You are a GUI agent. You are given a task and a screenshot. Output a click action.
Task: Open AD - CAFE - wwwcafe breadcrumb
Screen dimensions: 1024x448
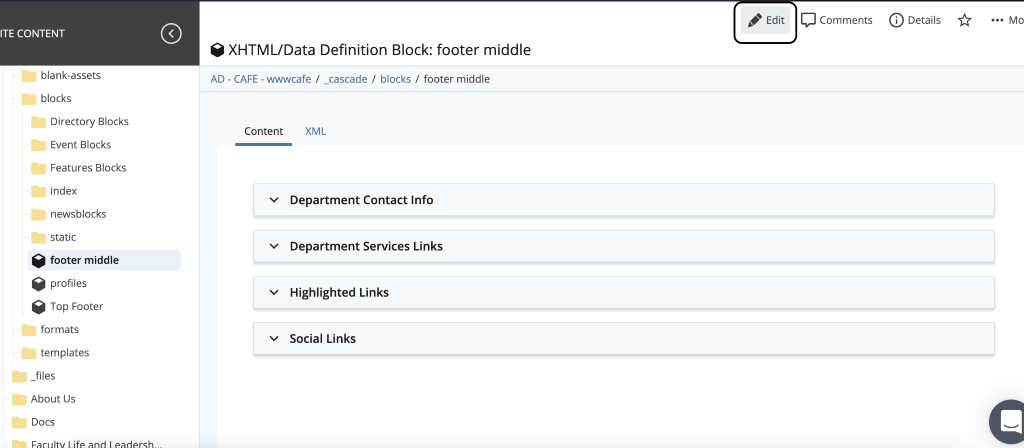[x=261, y=79]
